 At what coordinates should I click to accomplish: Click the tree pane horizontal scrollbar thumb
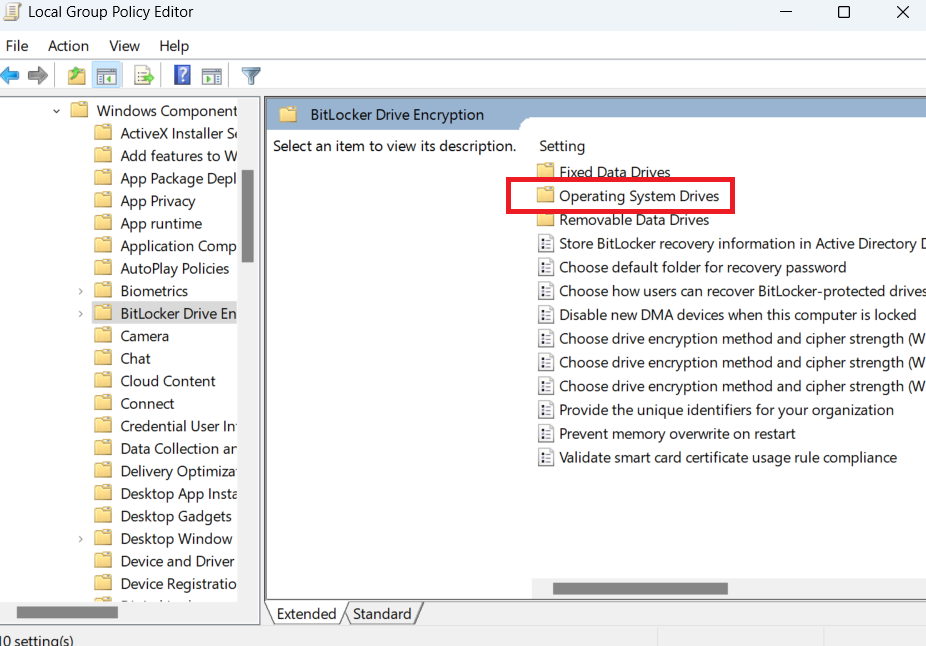67,612
